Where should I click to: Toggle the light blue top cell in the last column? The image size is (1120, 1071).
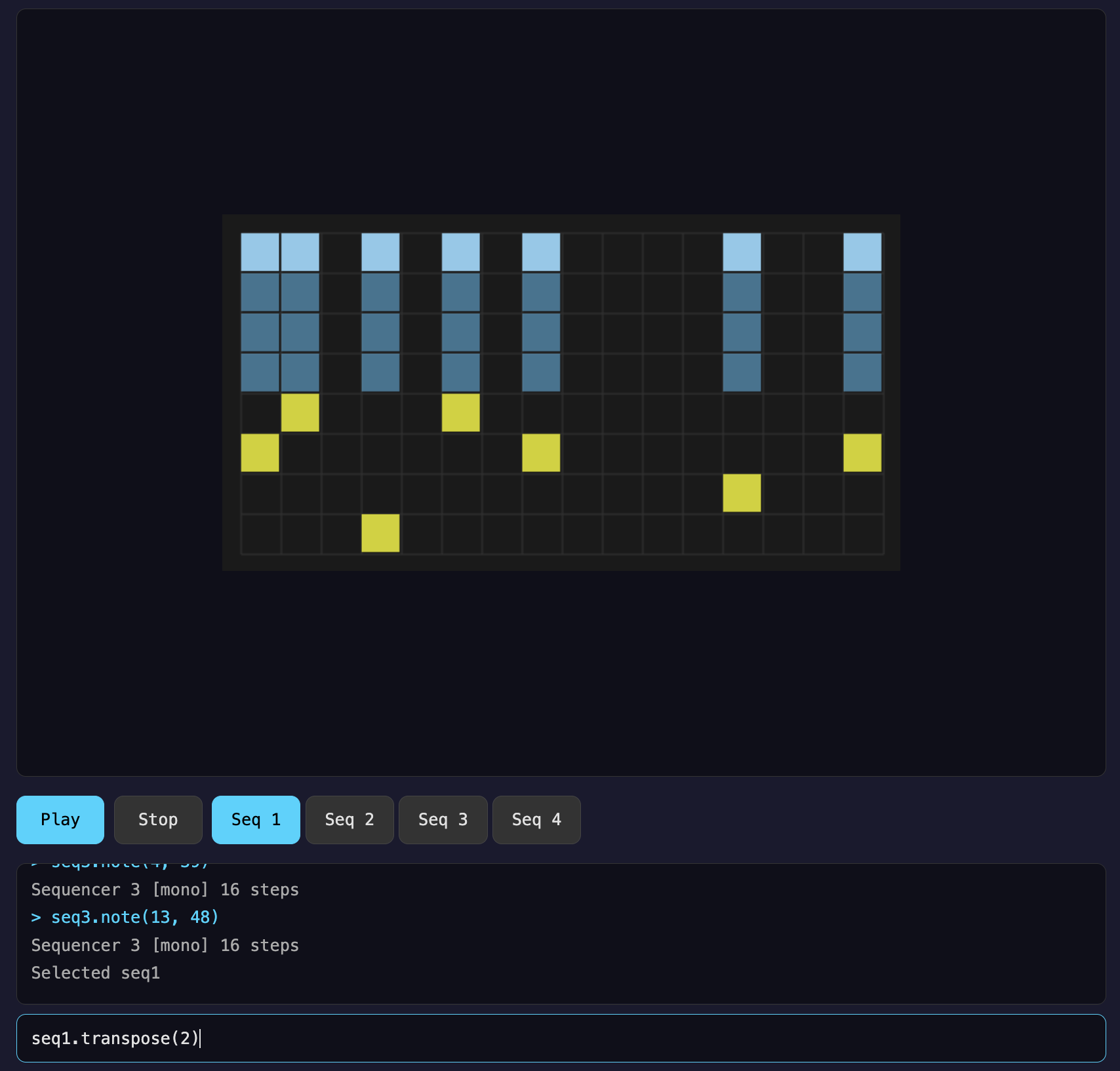click(x=862, y=252)
